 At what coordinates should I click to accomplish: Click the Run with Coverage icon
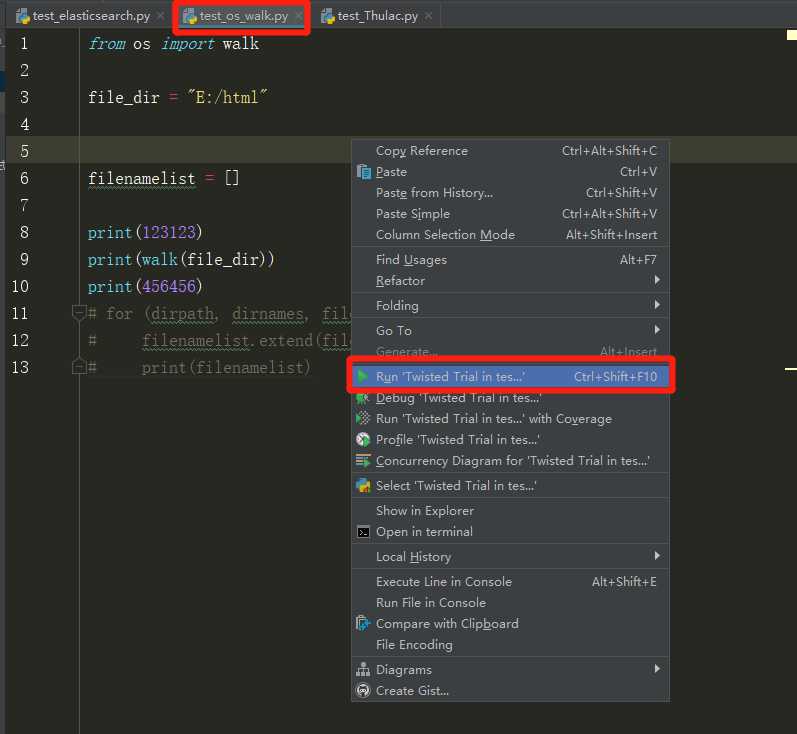coord(363,418)
